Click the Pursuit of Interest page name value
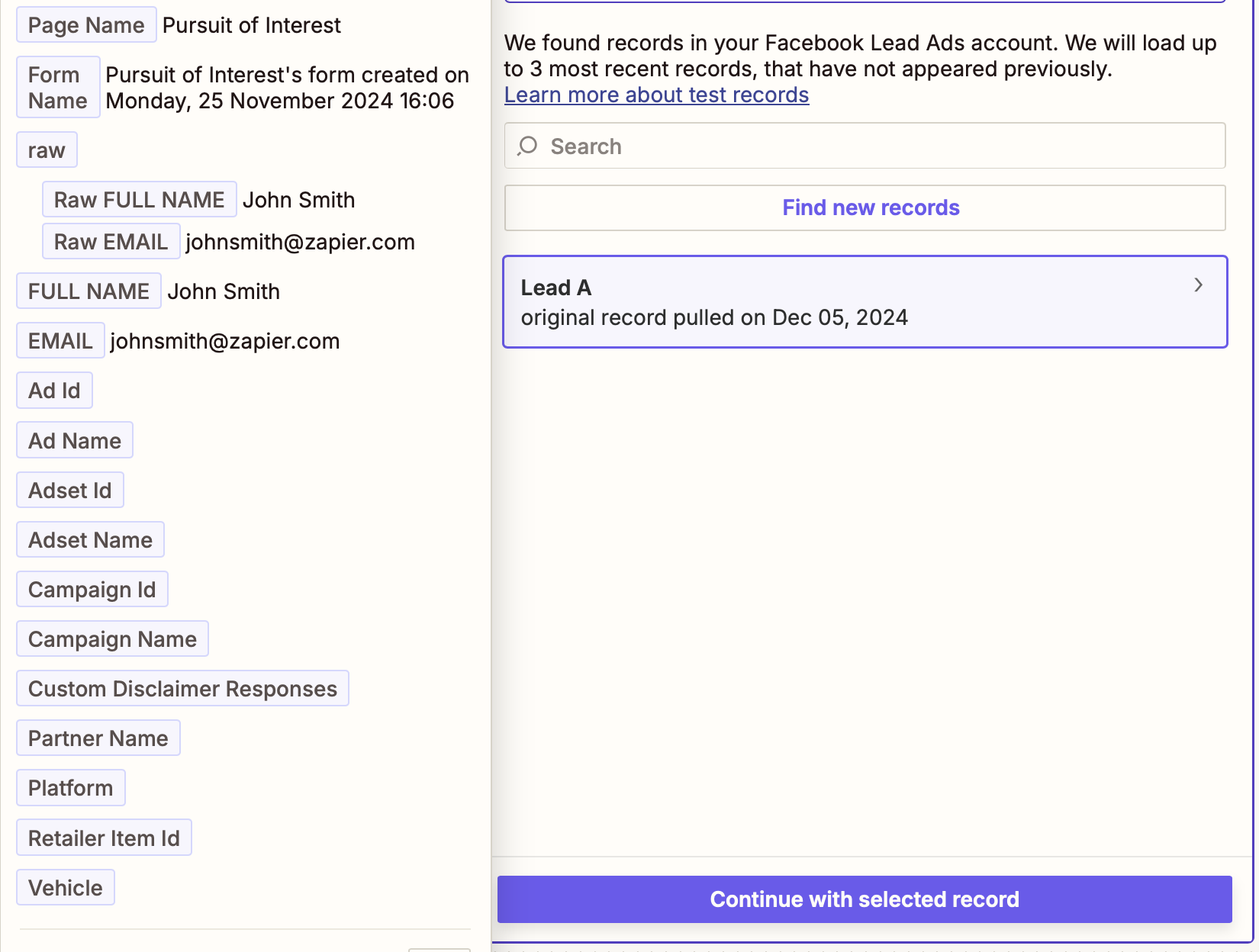1259x952 pixels. [252, 25]
